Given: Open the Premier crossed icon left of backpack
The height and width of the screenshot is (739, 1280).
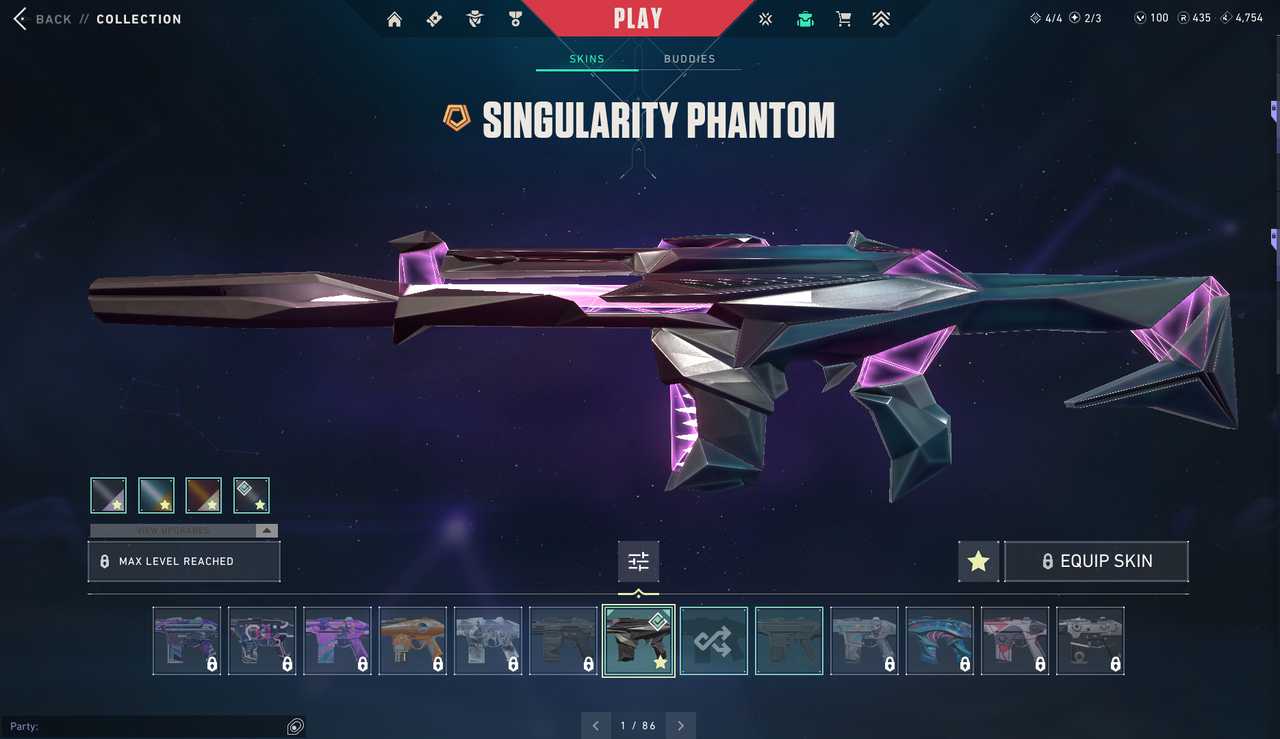Looking at the screenshot, I should [x=766, y=19].
